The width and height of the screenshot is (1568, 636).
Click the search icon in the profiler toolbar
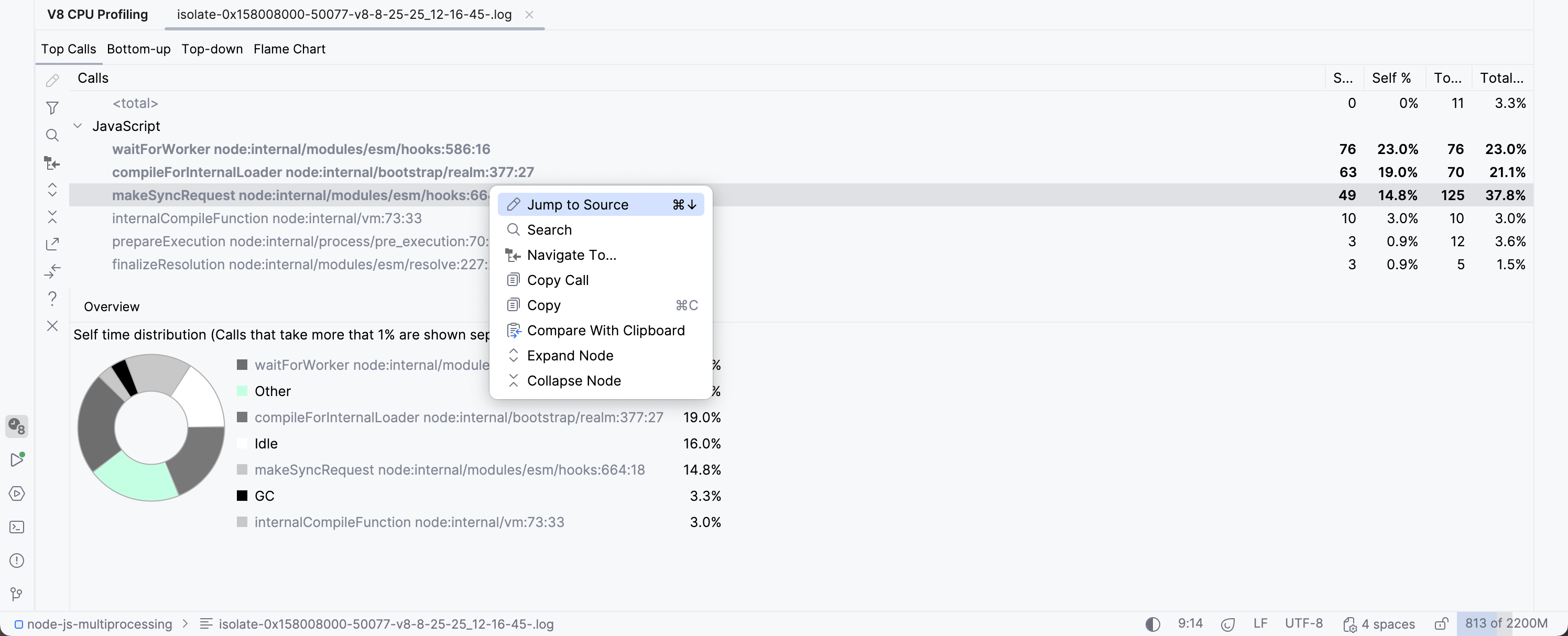(52, 135)
